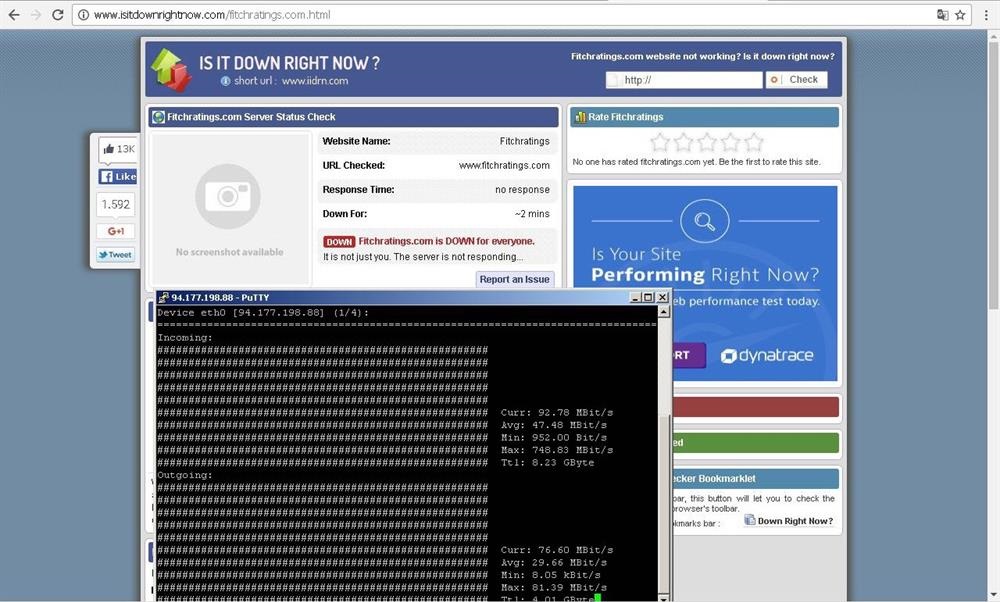Click the browser page scrollbar up arrow
The image size is (1000, 602).
[994, 36]
